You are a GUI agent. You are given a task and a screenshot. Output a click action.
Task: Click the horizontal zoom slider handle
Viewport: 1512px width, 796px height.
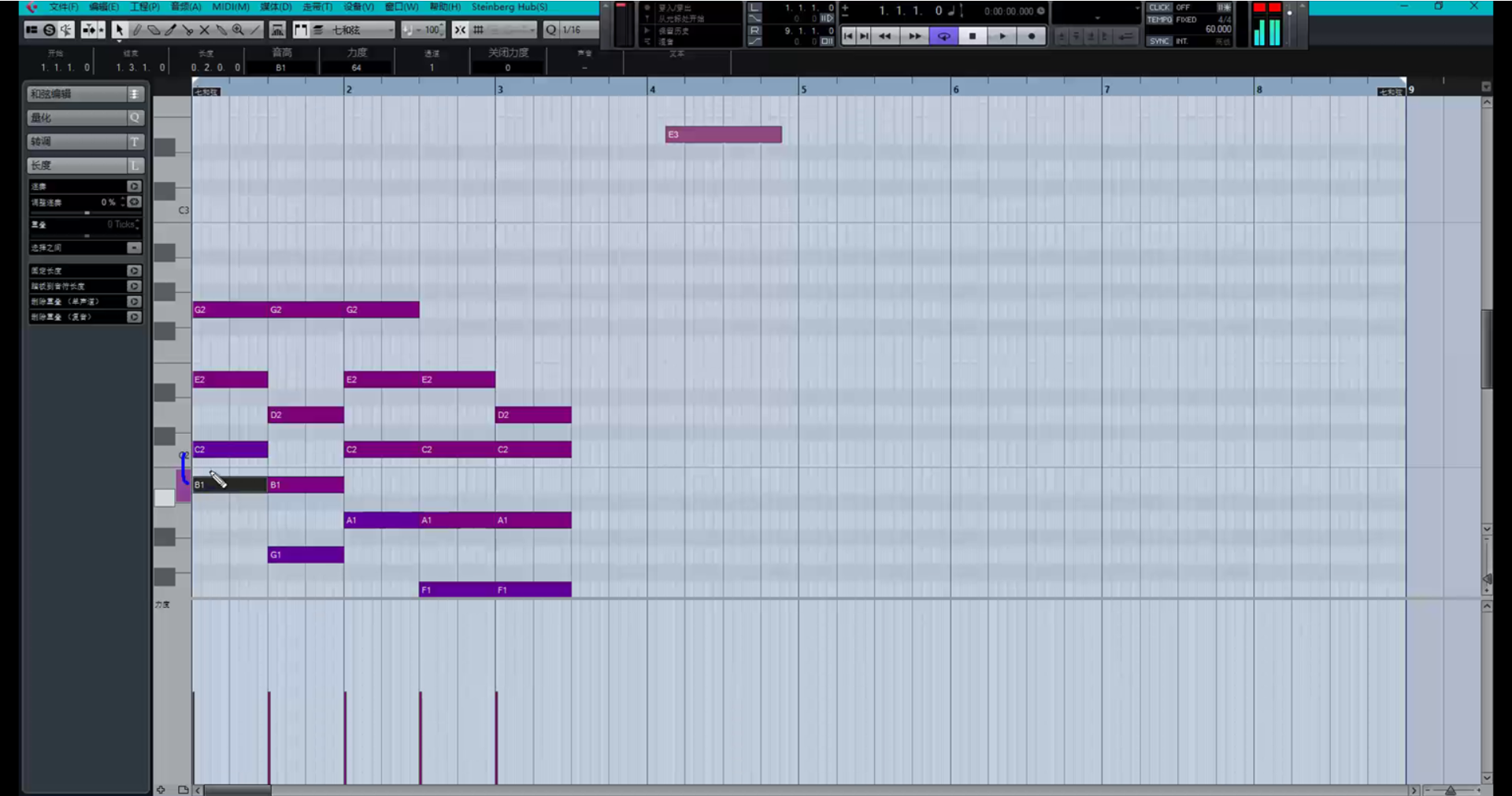(x=1451, y=790)
